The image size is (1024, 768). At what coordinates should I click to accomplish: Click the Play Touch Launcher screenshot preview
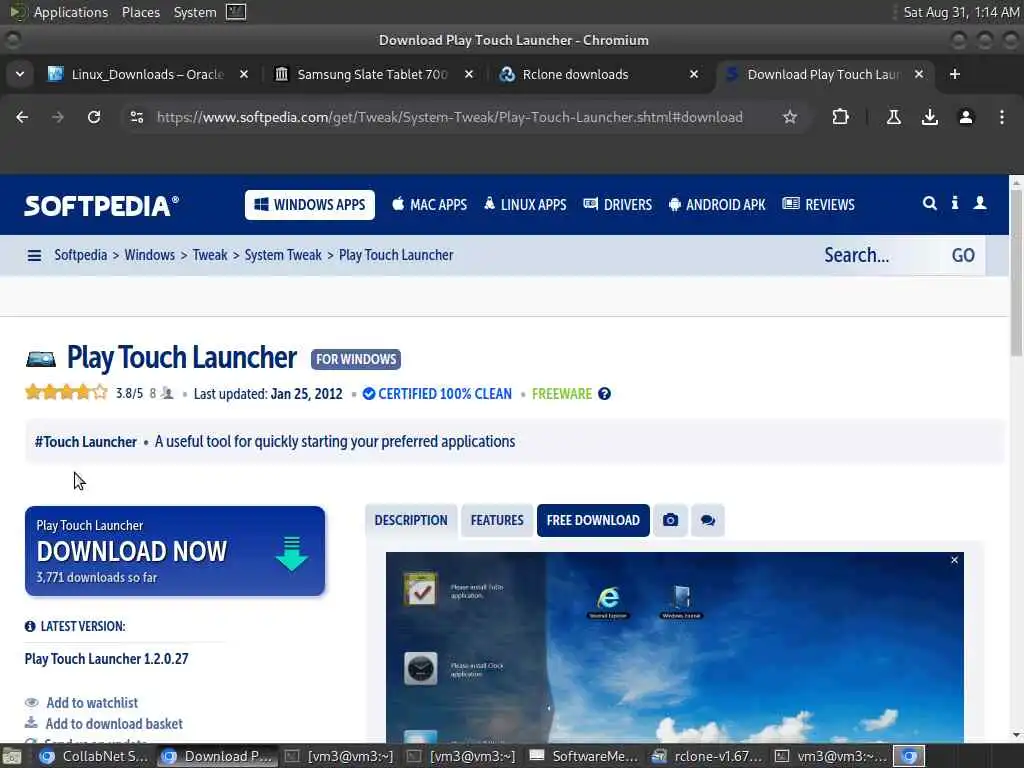(675, 647)
